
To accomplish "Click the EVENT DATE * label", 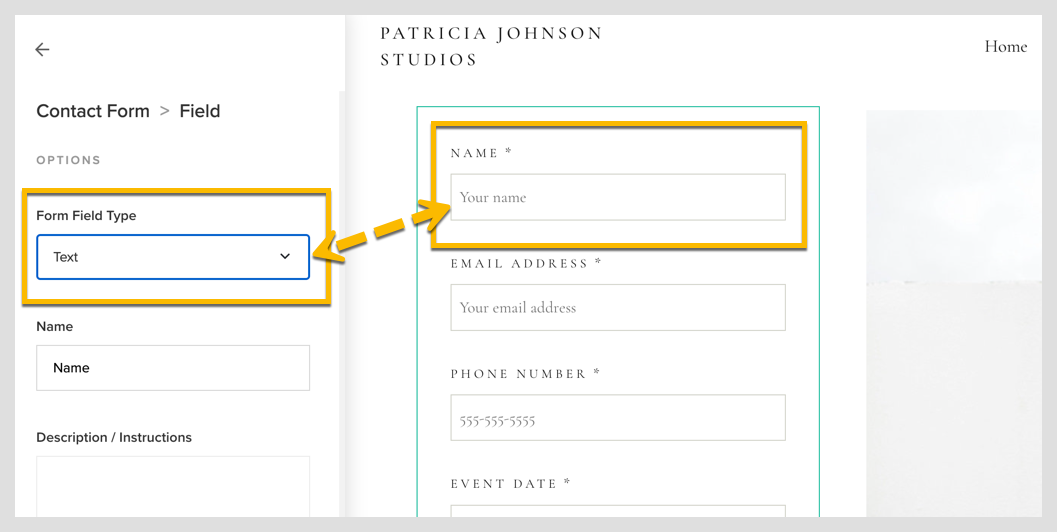I will click(x=511, y=483).
